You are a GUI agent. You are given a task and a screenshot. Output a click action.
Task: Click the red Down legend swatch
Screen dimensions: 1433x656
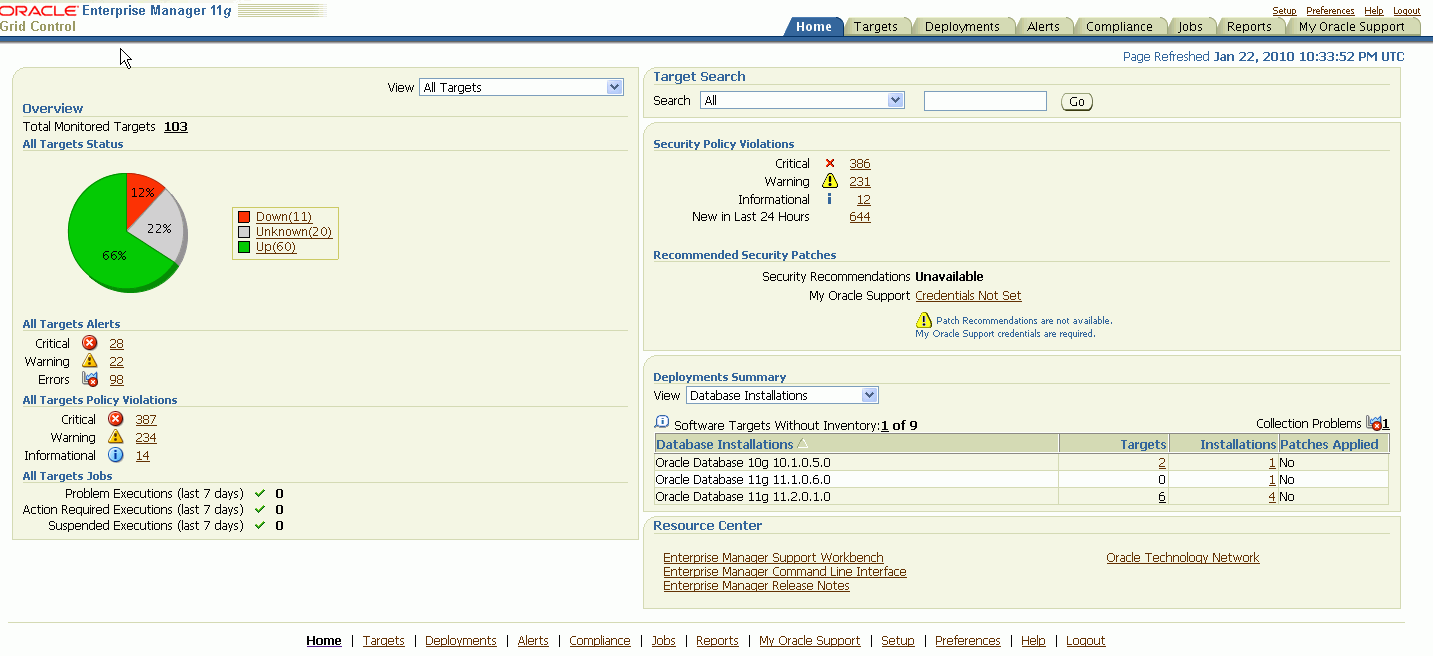244,217
